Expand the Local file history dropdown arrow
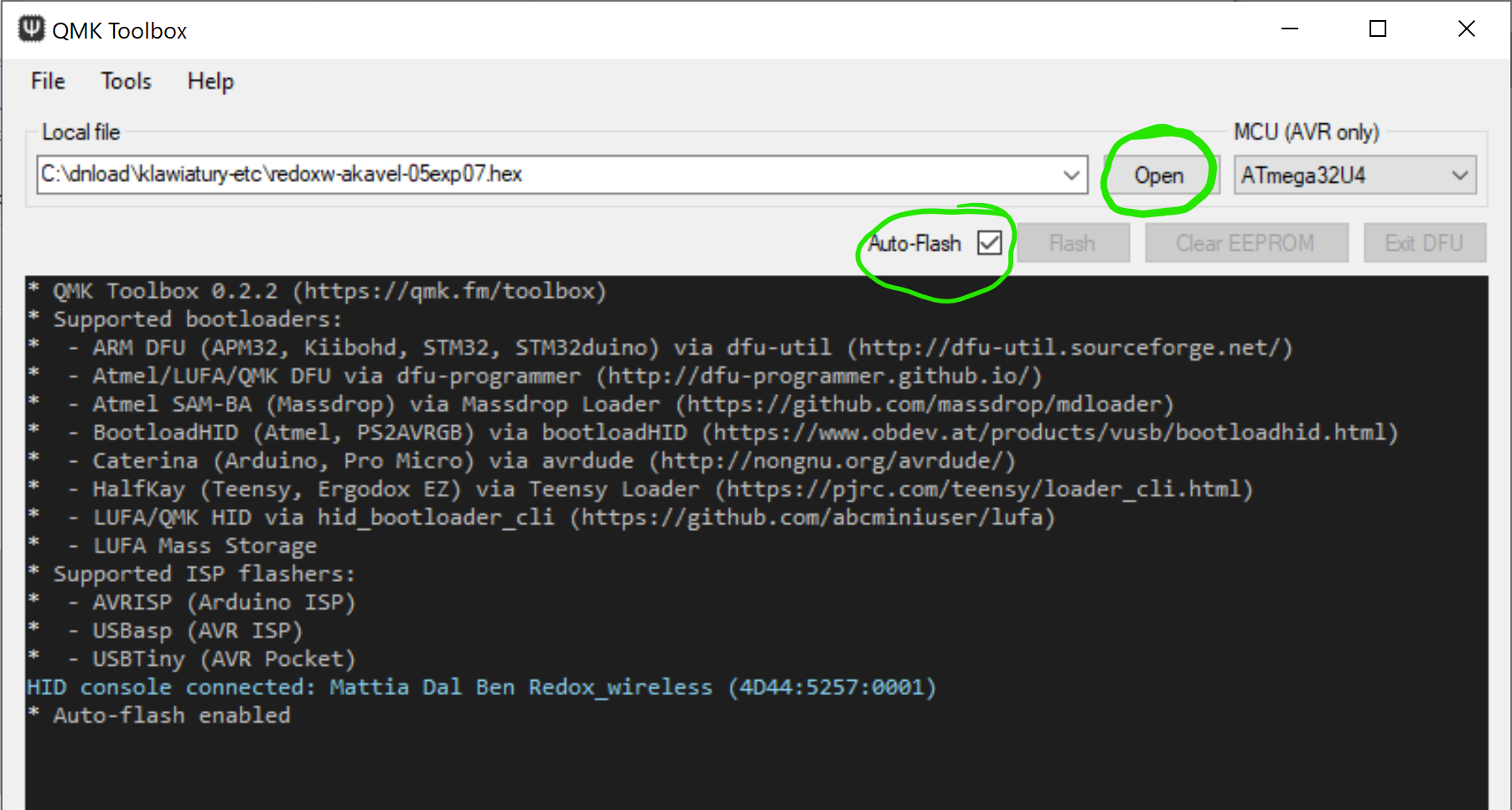This screenshot has height=810, width=1512. tap(1071, 174)
